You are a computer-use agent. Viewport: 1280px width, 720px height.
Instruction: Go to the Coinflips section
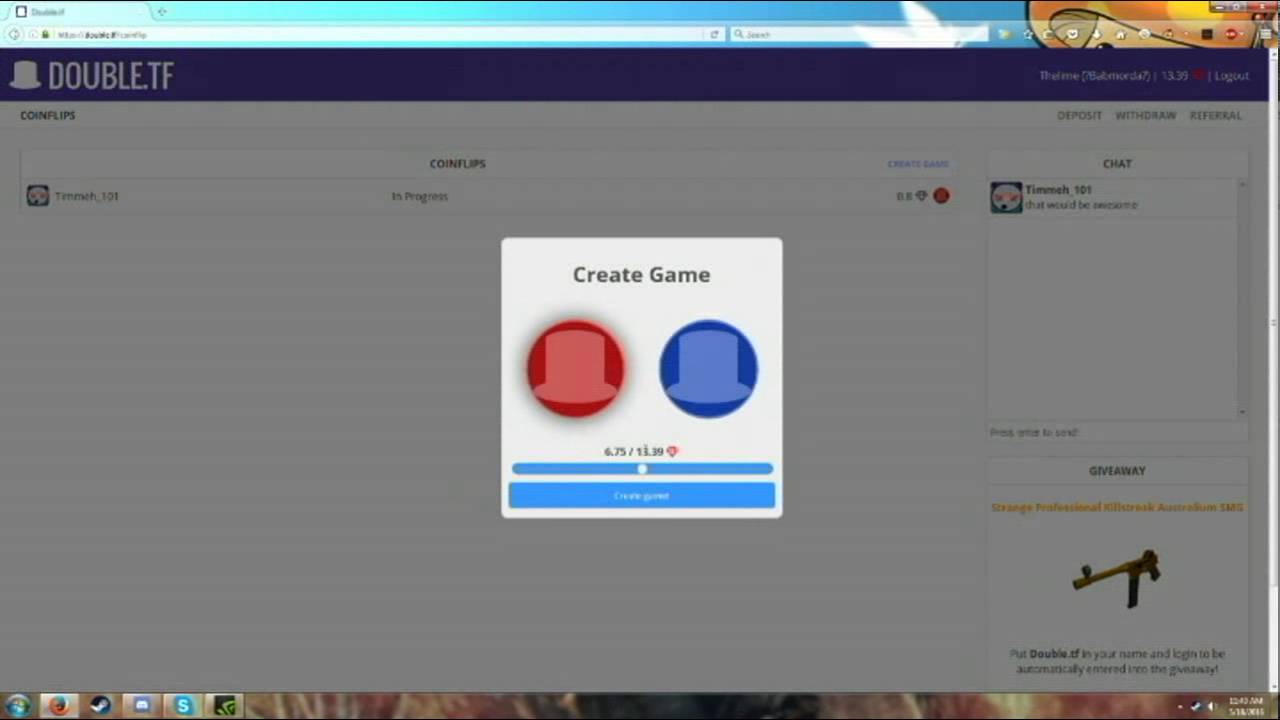[x=48, y=115]
